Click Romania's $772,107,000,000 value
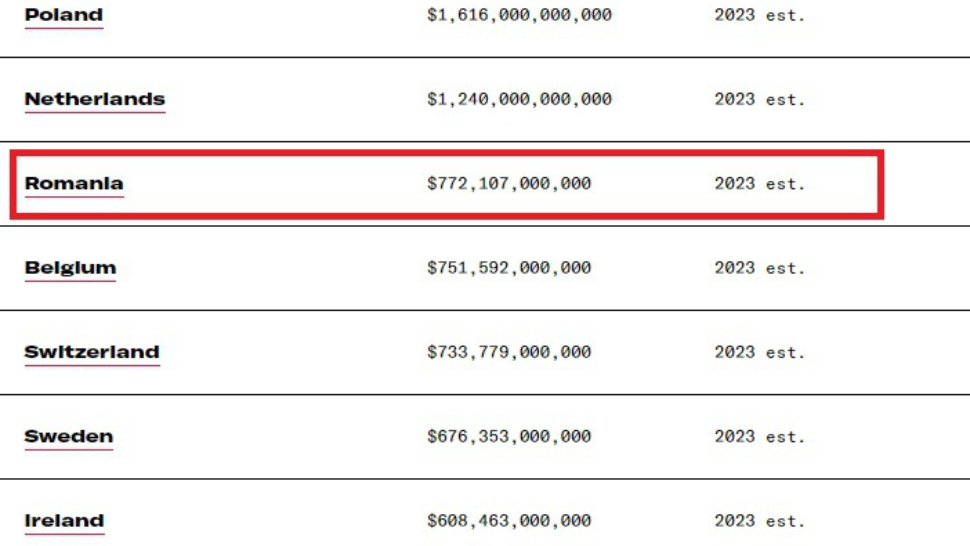Viewport: 970px width, 546px height. (x=509, y=183)
